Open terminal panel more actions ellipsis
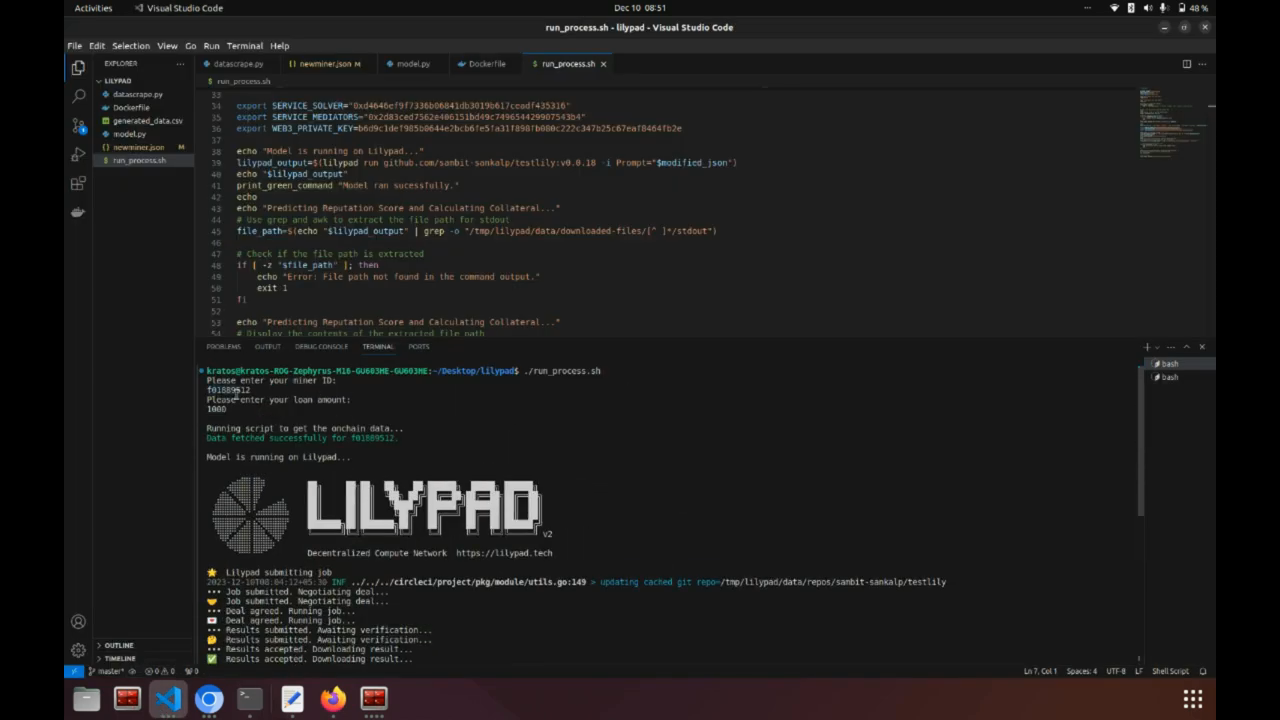This screenshot has height=720, width=1280. pyautogui.click(x=1171, y=347)
